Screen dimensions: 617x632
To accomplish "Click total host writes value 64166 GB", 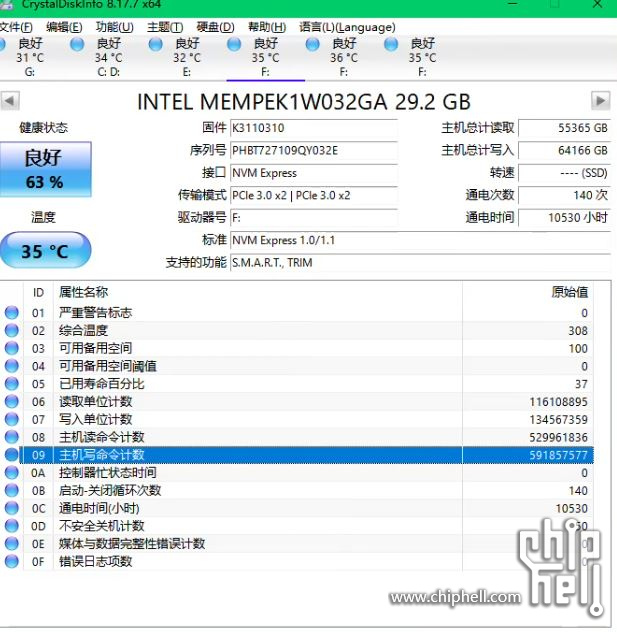I will coord(565,151).
